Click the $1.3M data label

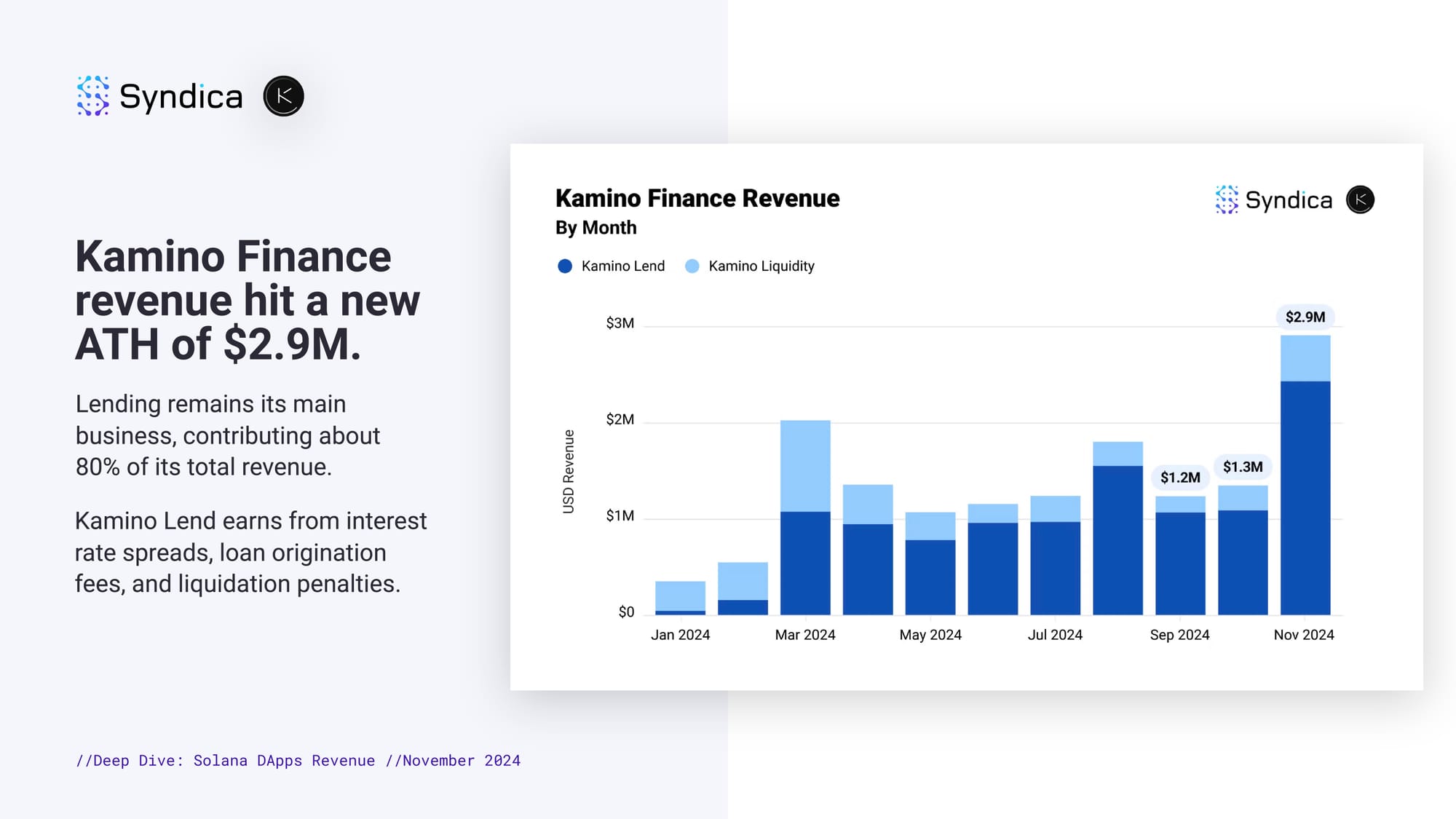pyautogui.click(x=1242, y=467)
